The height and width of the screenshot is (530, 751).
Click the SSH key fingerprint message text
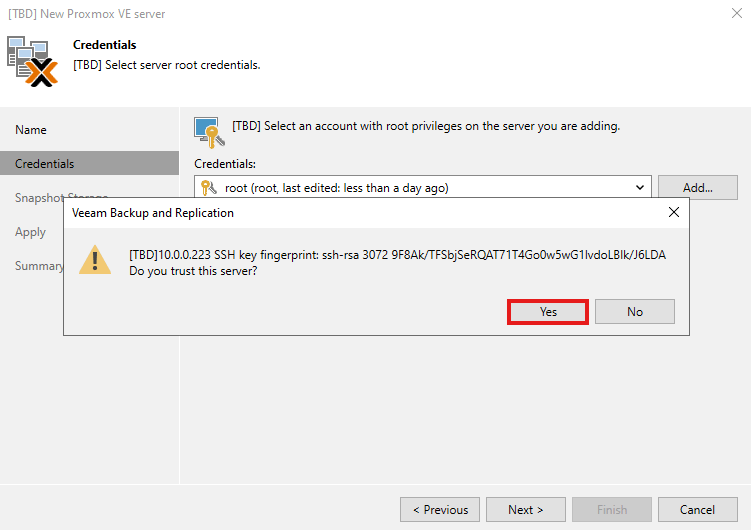pyautogui.click(x=398, y=255)
